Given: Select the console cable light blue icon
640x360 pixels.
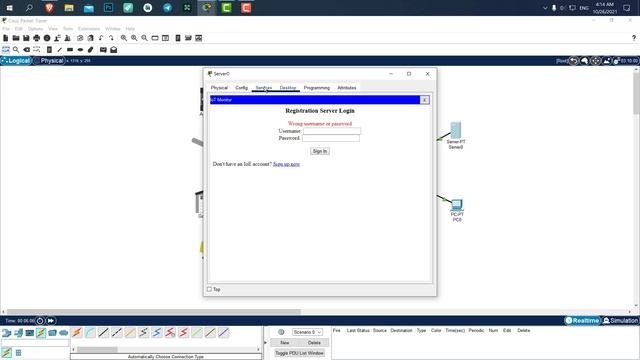Looking at the screenshot, I should point(90,333).
